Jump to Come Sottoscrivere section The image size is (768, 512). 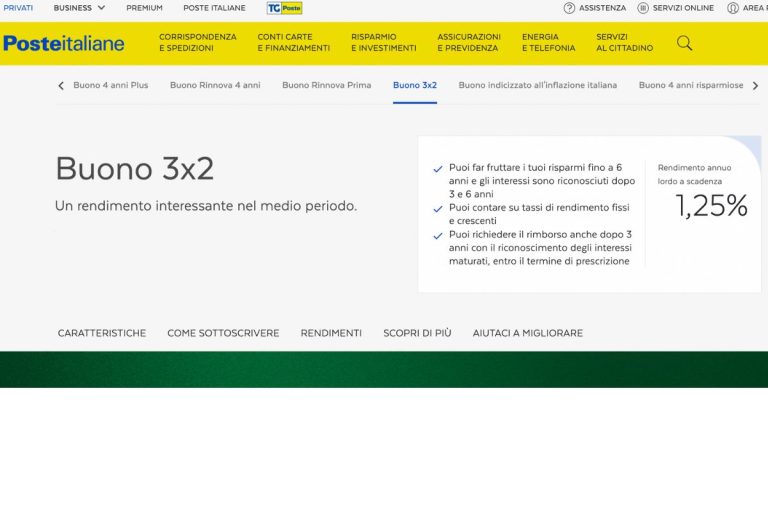pyautogui.click(x=223, y=333)
